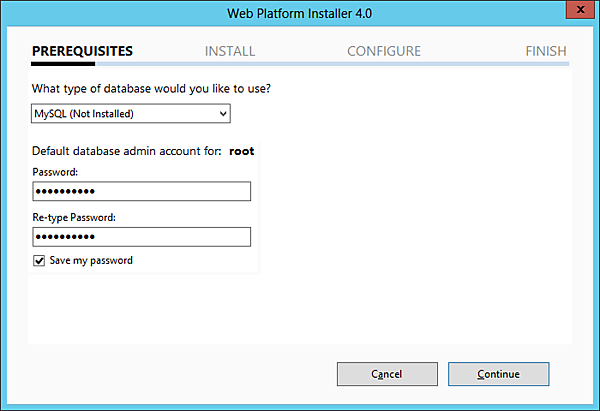
Task: Click into the Re-type Password field
Action: [x=141, y=237]
